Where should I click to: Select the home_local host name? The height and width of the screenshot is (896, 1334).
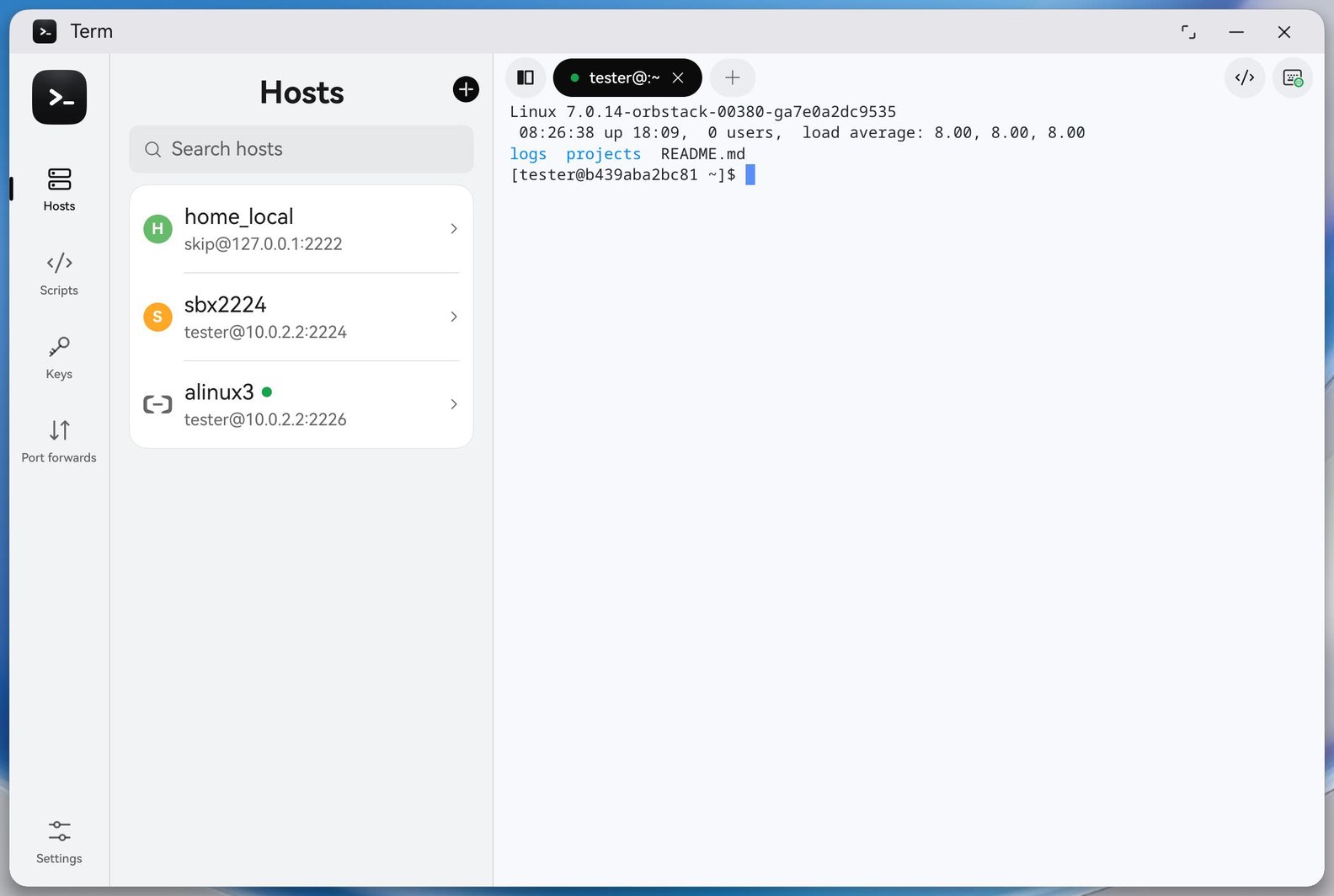click(x=239, y=216)
